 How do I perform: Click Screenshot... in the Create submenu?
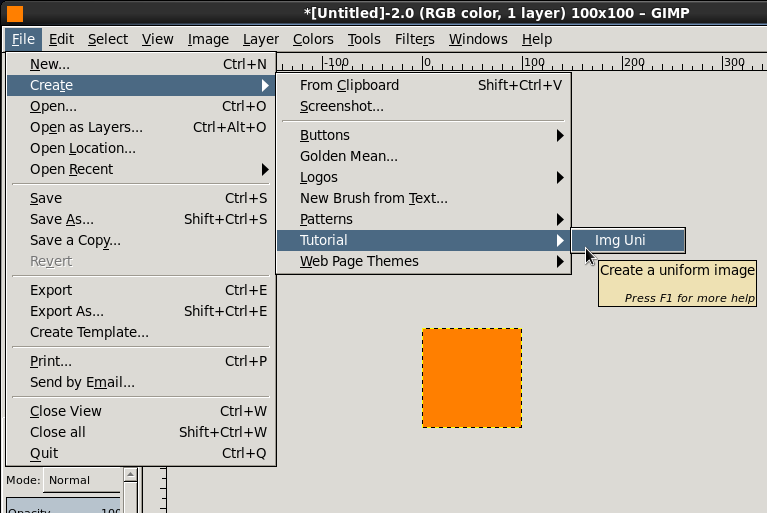342,106
